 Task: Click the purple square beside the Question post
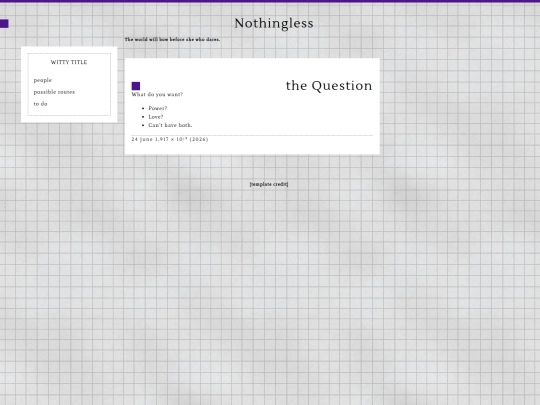[136, 86]
